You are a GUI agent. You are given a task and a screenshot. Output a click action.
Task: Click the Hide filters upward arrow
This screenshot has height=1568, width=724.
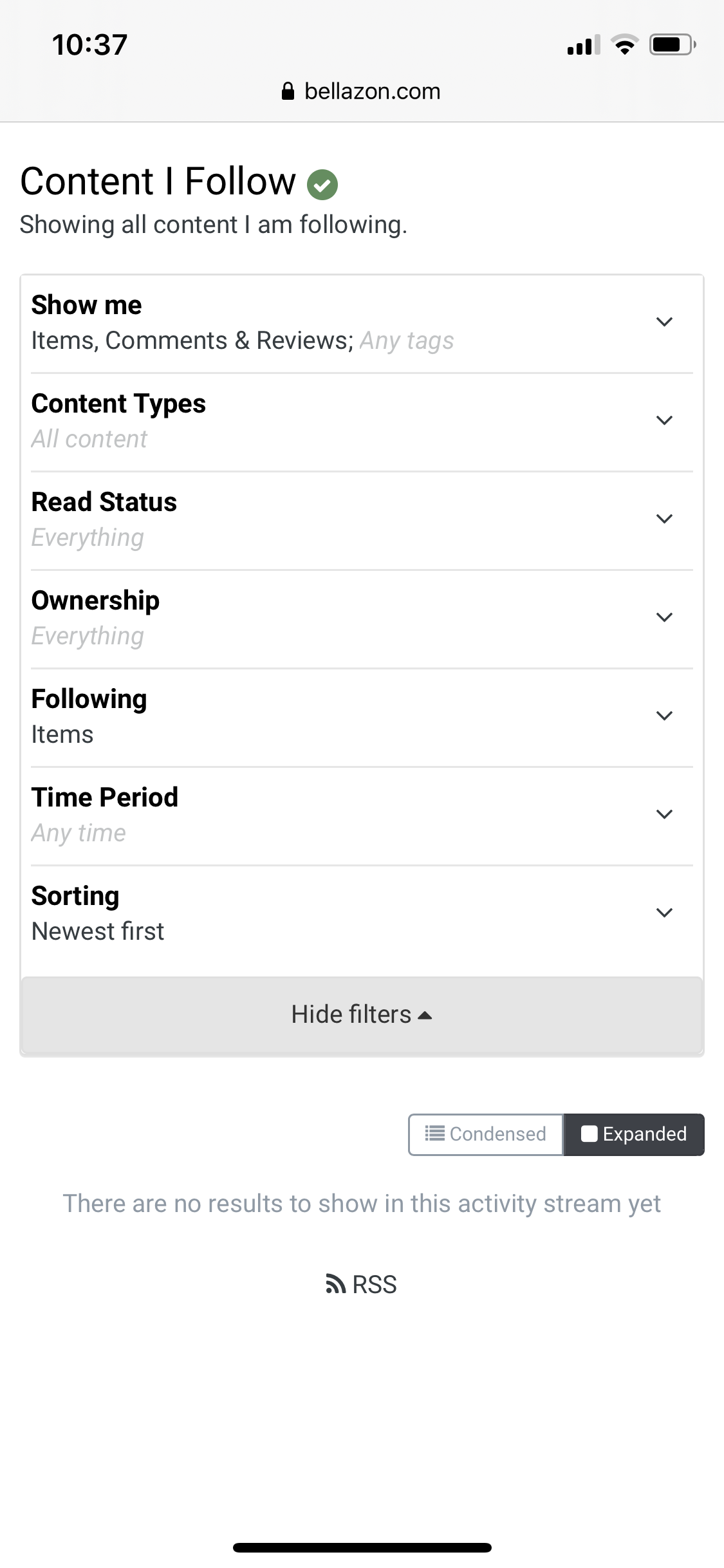pyautogui.click(x=425, y=1015)
